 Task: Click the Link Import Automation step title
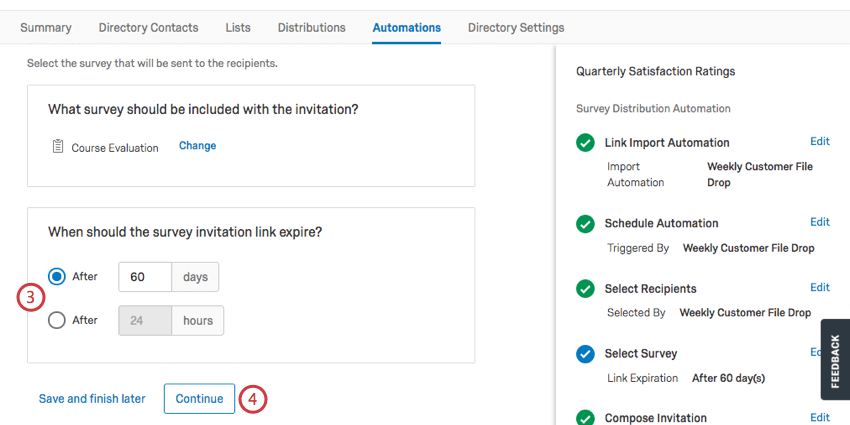pos(667,143)
